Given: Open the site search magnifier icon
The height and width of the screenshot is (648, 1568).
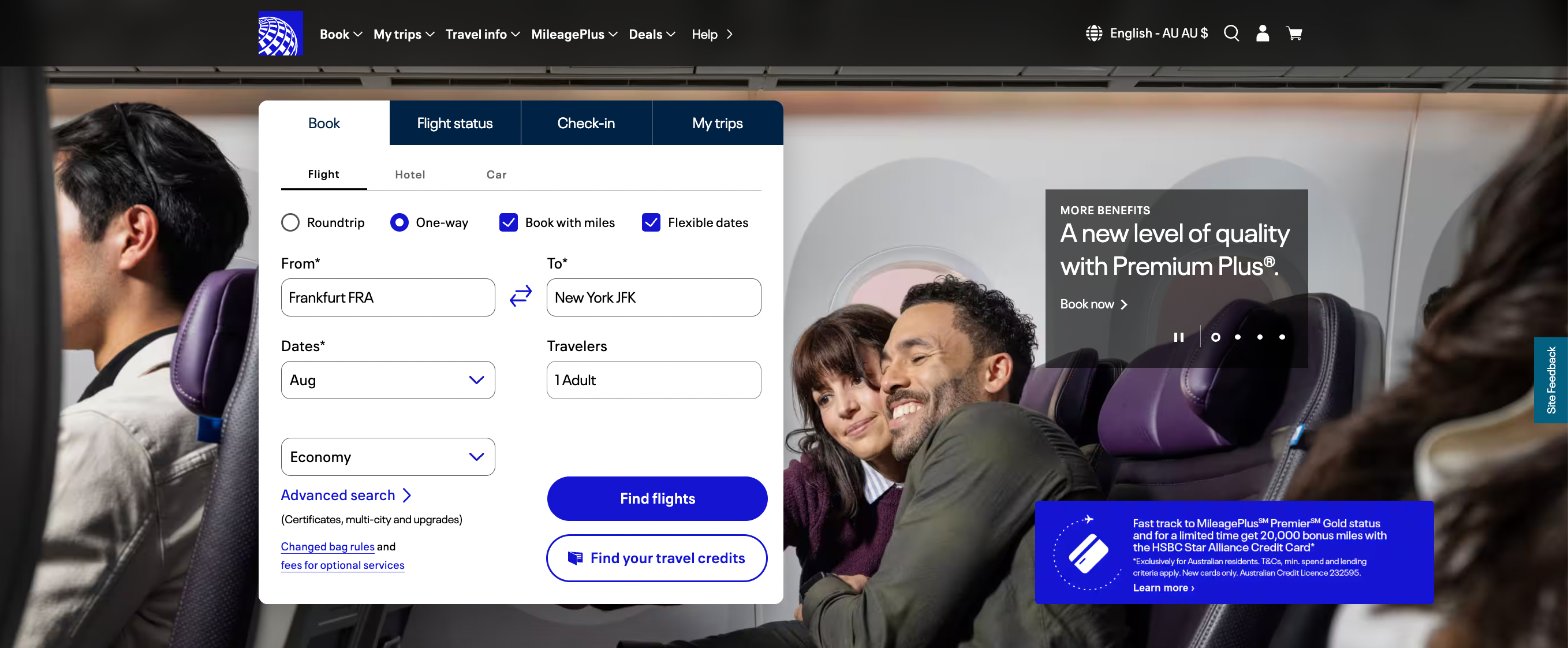Looking at the screenshot, I should click(1231, 33).
